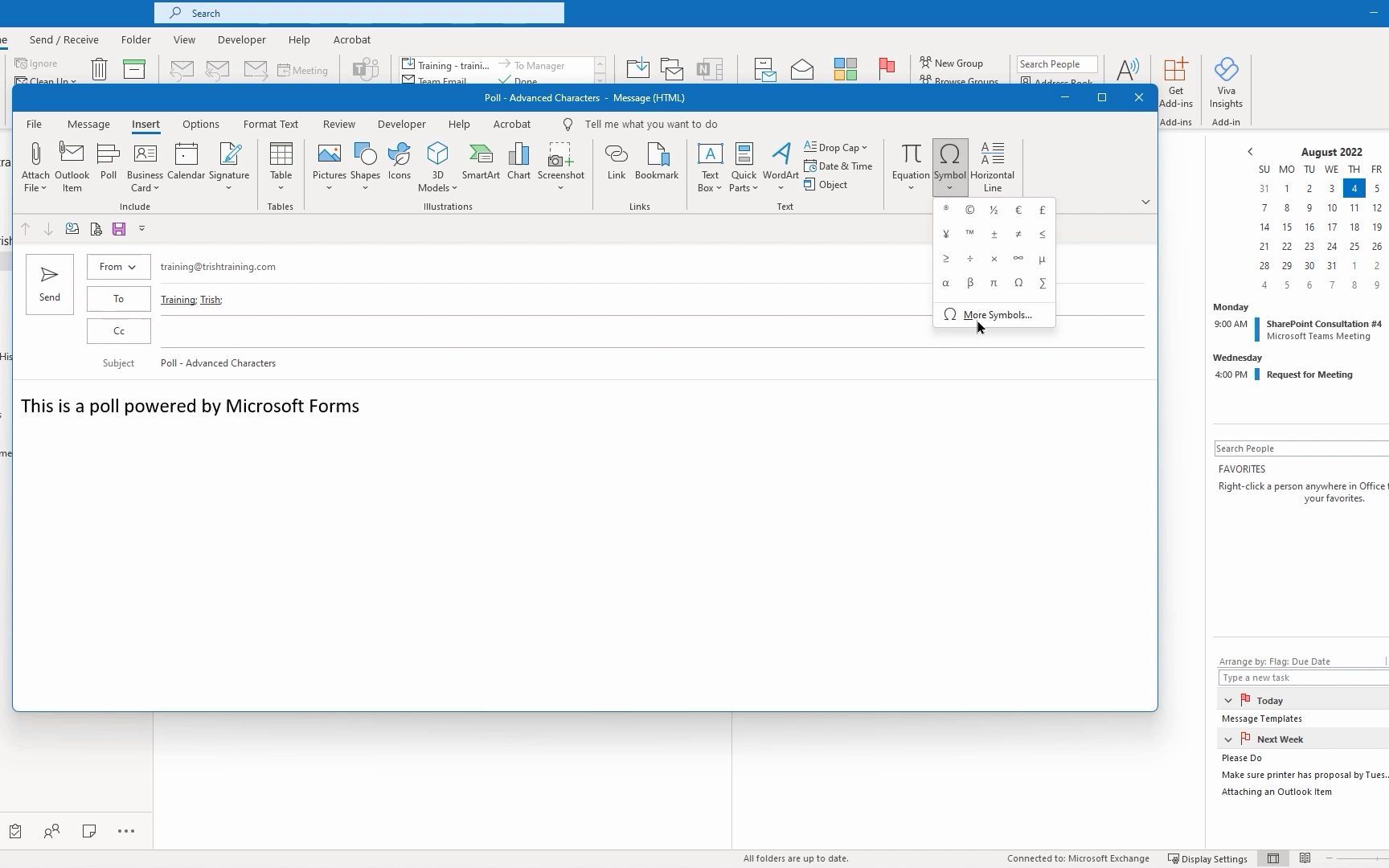The width and height of the screenshot is (1389, 868).
Task: Add a Bookmark
Action: click(657, 161)
